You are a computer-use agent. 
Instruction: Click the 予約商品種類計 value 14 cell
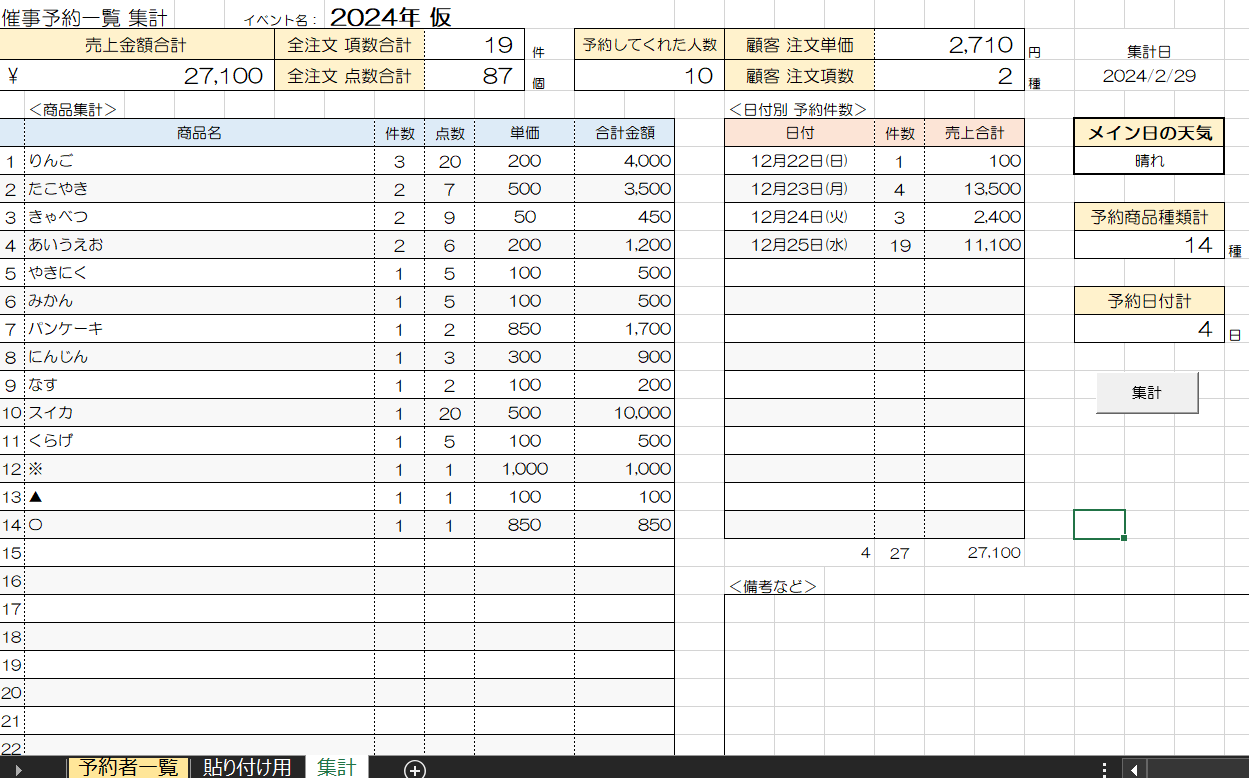(1148, 245)
